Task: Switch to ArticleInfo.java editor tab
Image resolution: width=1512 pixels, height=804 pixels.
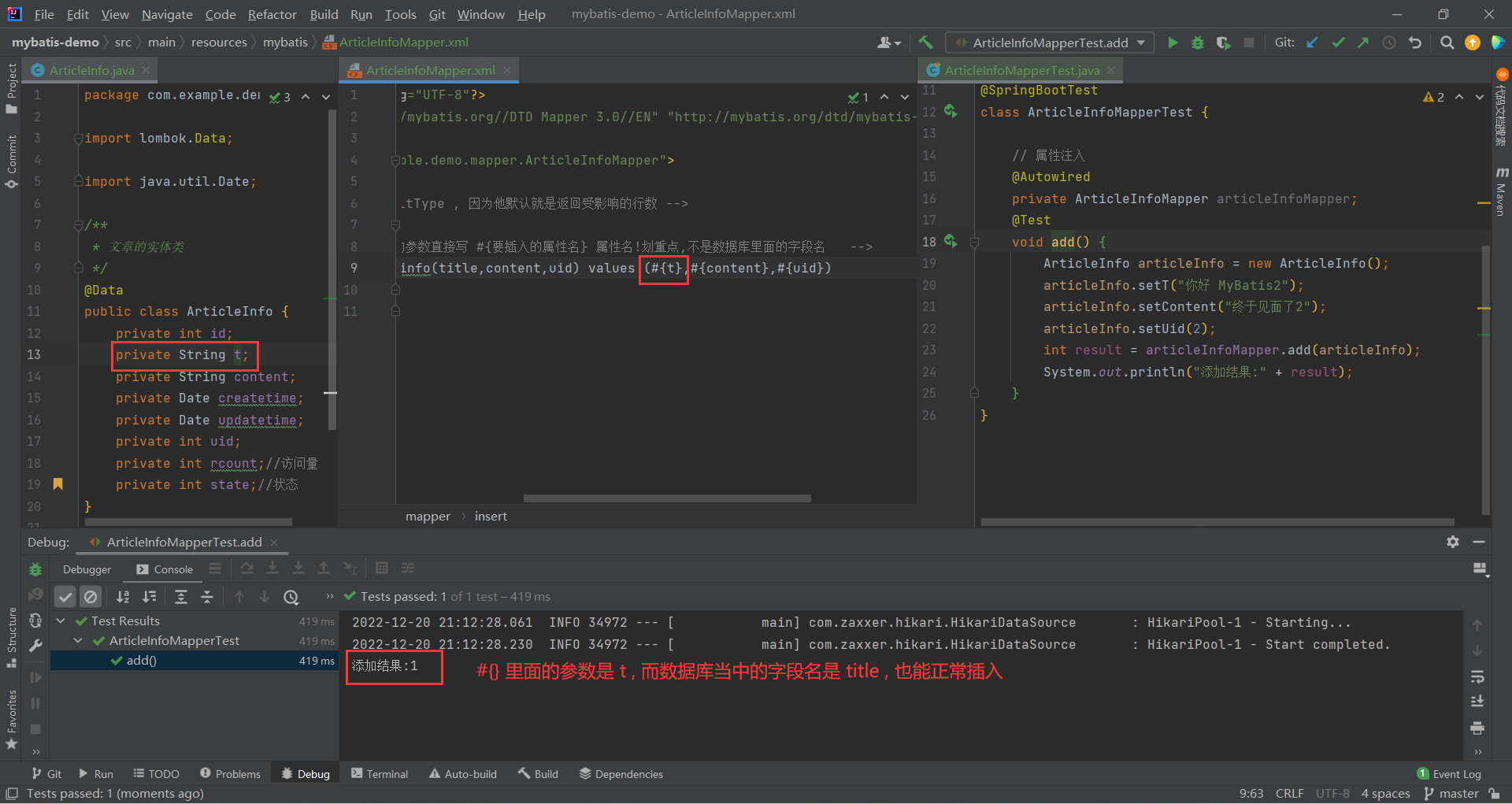Action: point(91,70)
